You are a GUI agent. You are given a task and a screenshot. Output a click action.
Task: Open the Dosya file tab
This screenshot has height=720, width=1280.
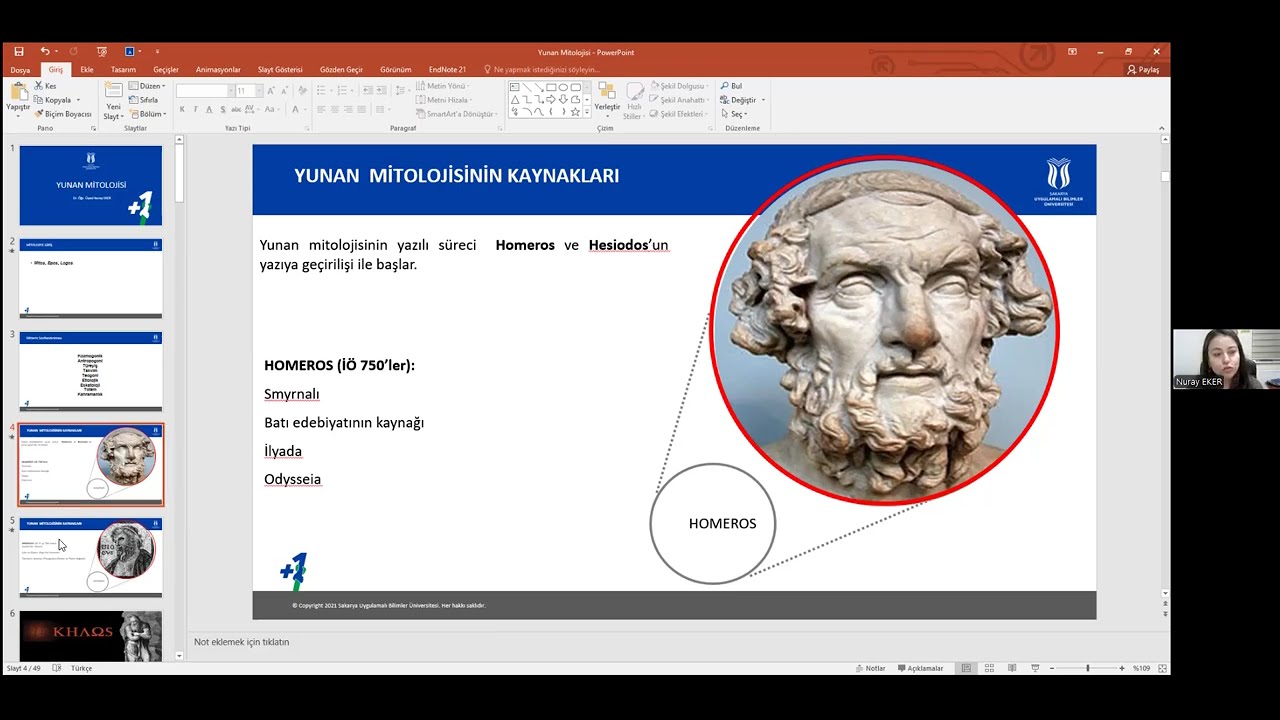tap(20, 70)
